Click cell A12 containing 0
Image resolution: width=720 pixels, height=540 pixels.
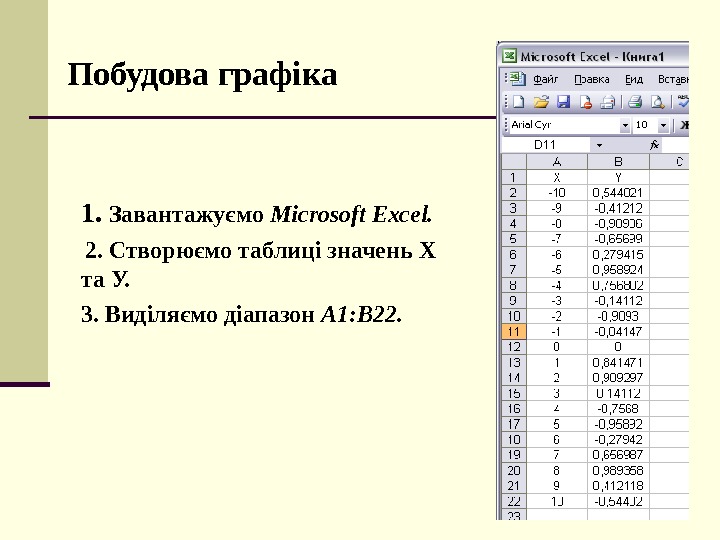coord(557,347)
